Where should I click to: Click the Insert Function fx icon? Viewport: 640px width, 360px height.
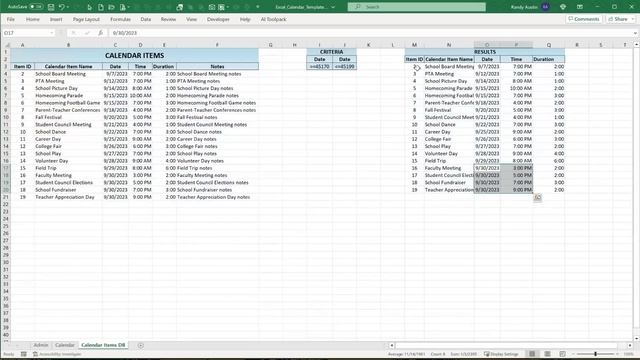coord(100,33)
